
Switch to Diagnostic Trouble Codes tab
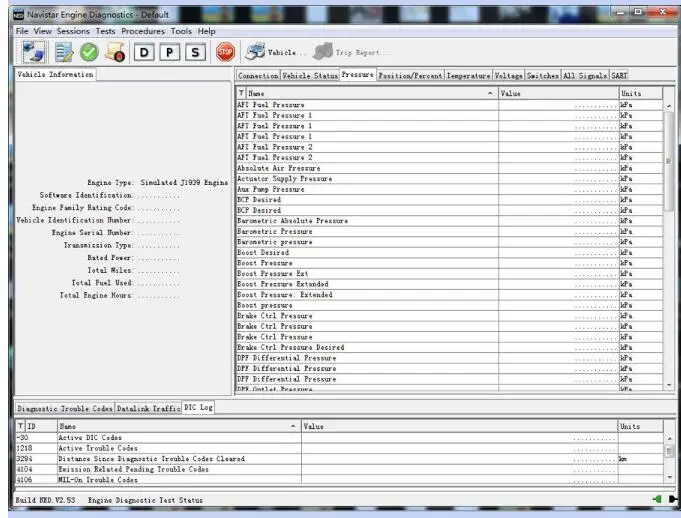(65, 409)
